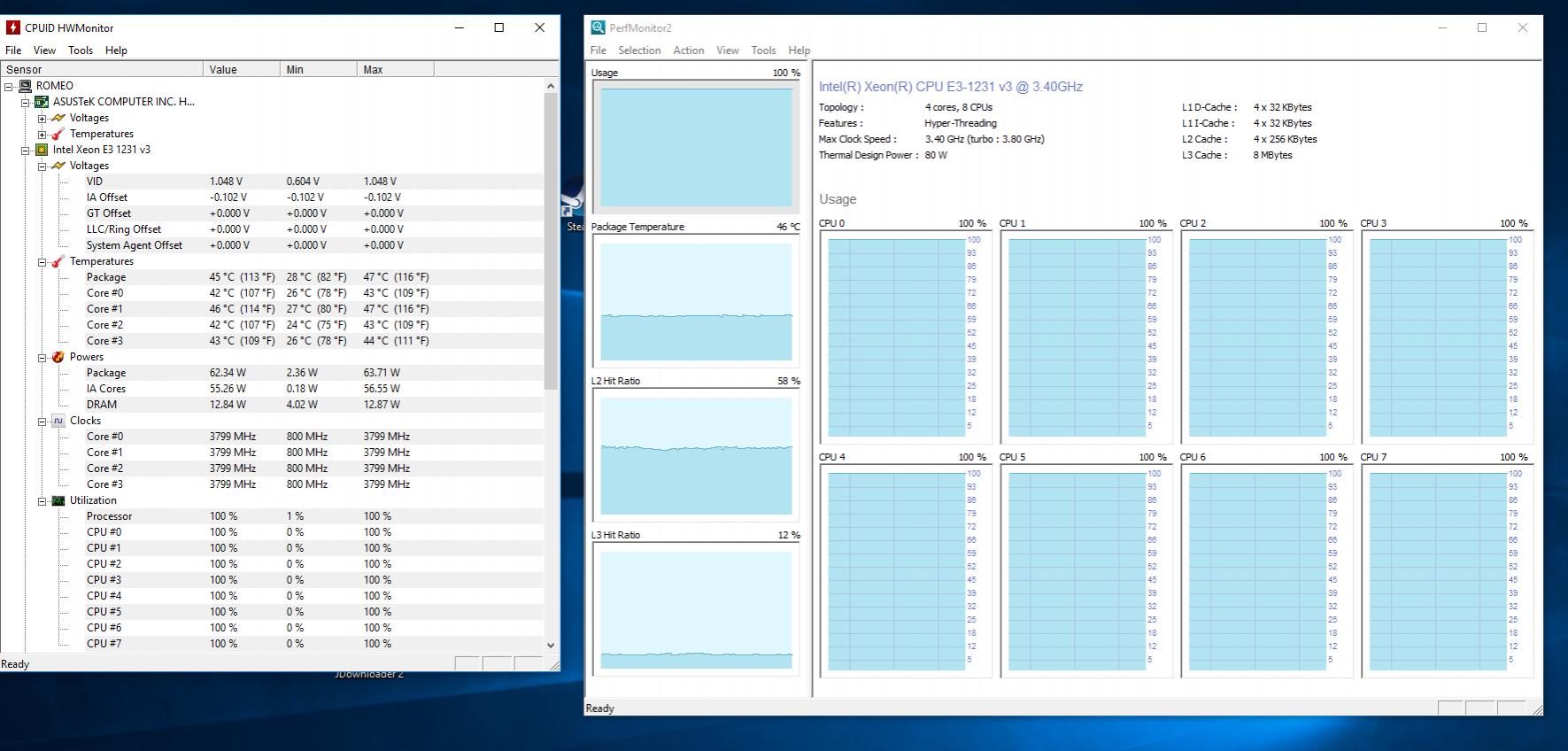Open File menu in PerfMonitor2
Image resolution: width=1568 pixels, height=751 pixels.
tap(599, 50)
